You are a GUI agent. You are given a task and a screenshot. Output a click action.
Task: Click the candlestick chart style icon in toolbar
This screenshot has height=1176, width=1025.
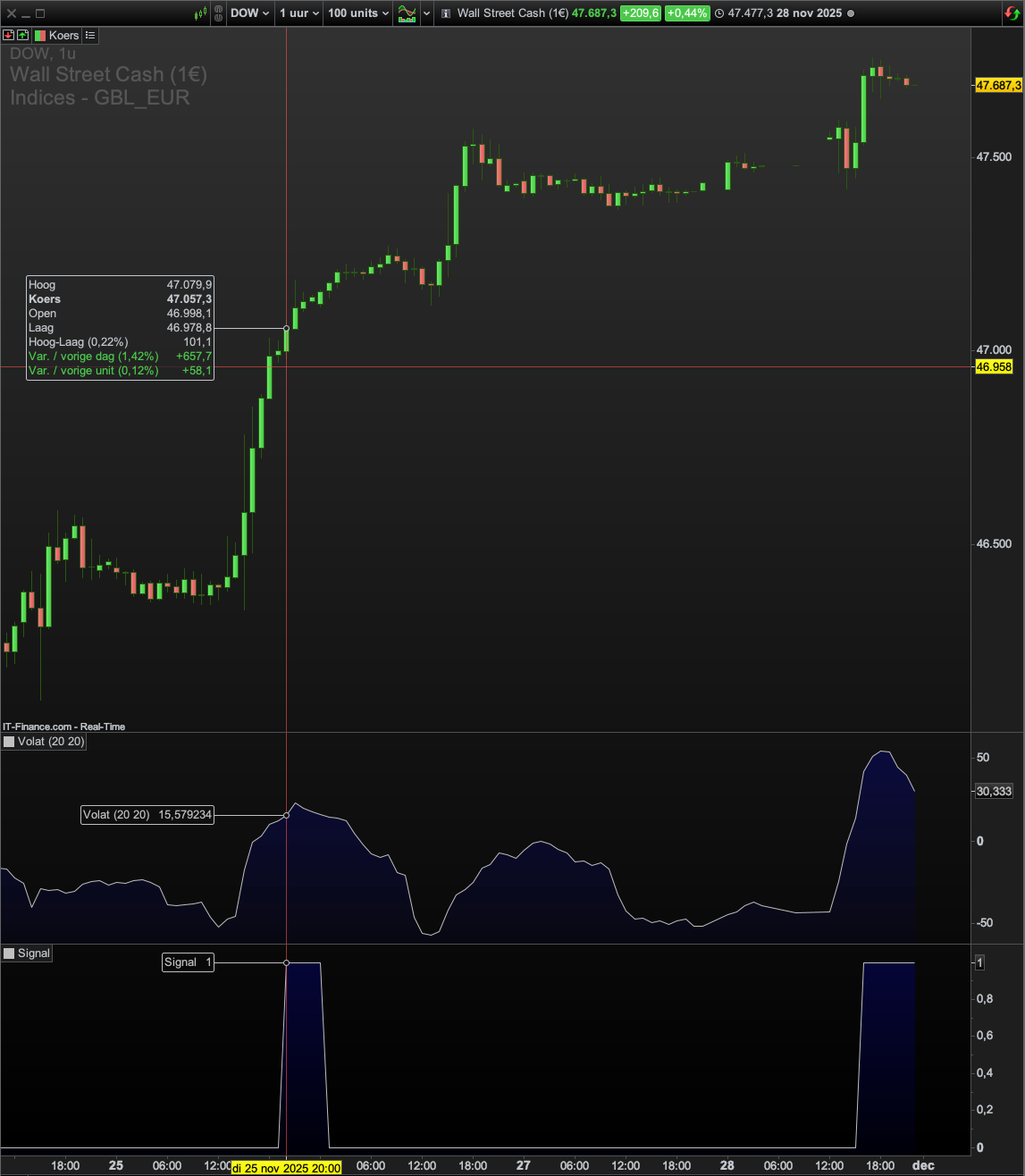(201, 13)
